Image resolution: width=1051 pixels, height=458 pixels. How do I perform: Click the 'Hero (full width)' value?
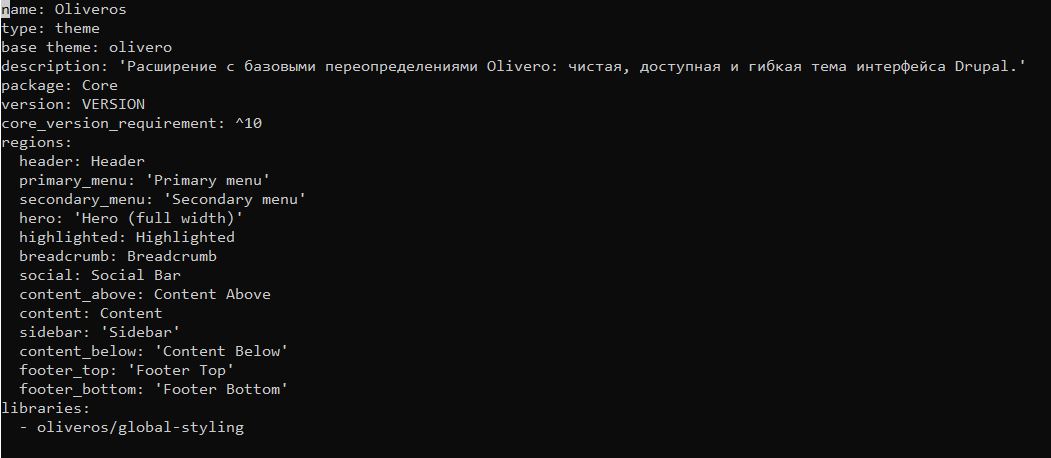[x=158, y=218]
